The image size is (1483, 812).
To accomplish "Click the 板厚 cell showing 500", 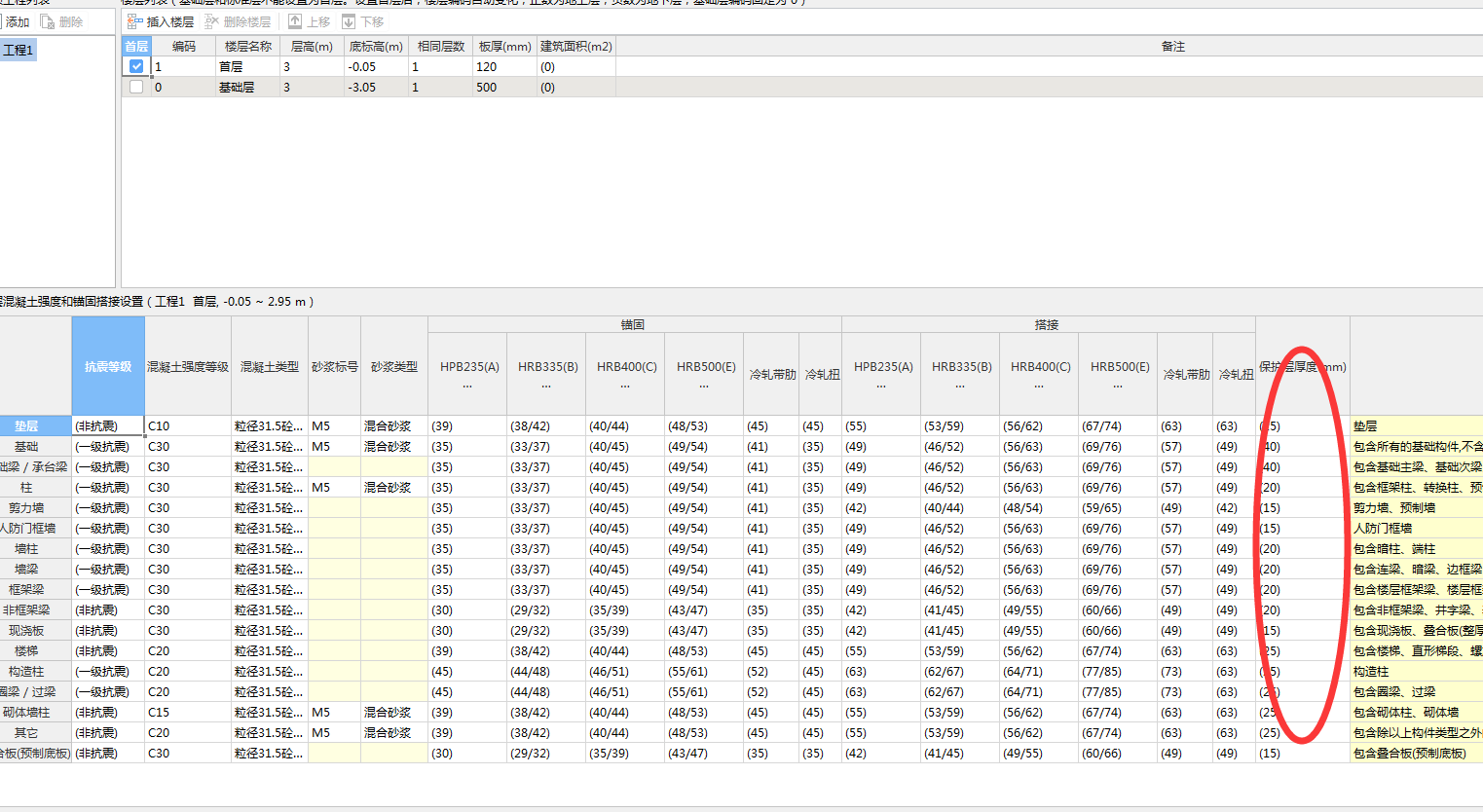I will tap(504, 87).
